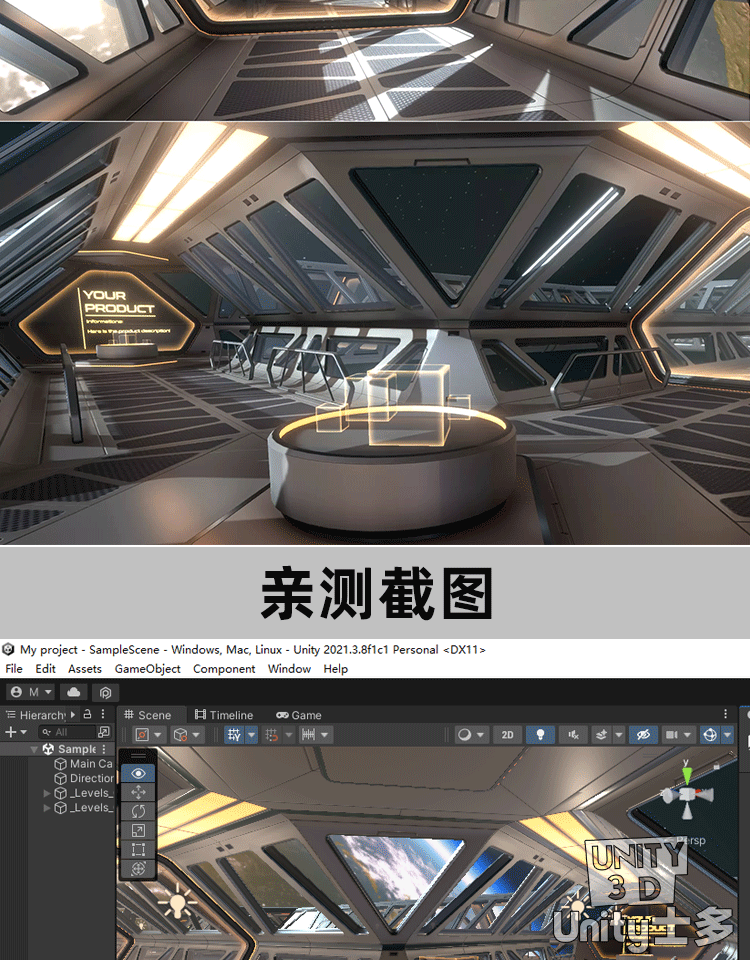This screenshot has height=960, width=750.
Task: Toggle grid visibility in Scene view
Action: [x=234, y=735]
